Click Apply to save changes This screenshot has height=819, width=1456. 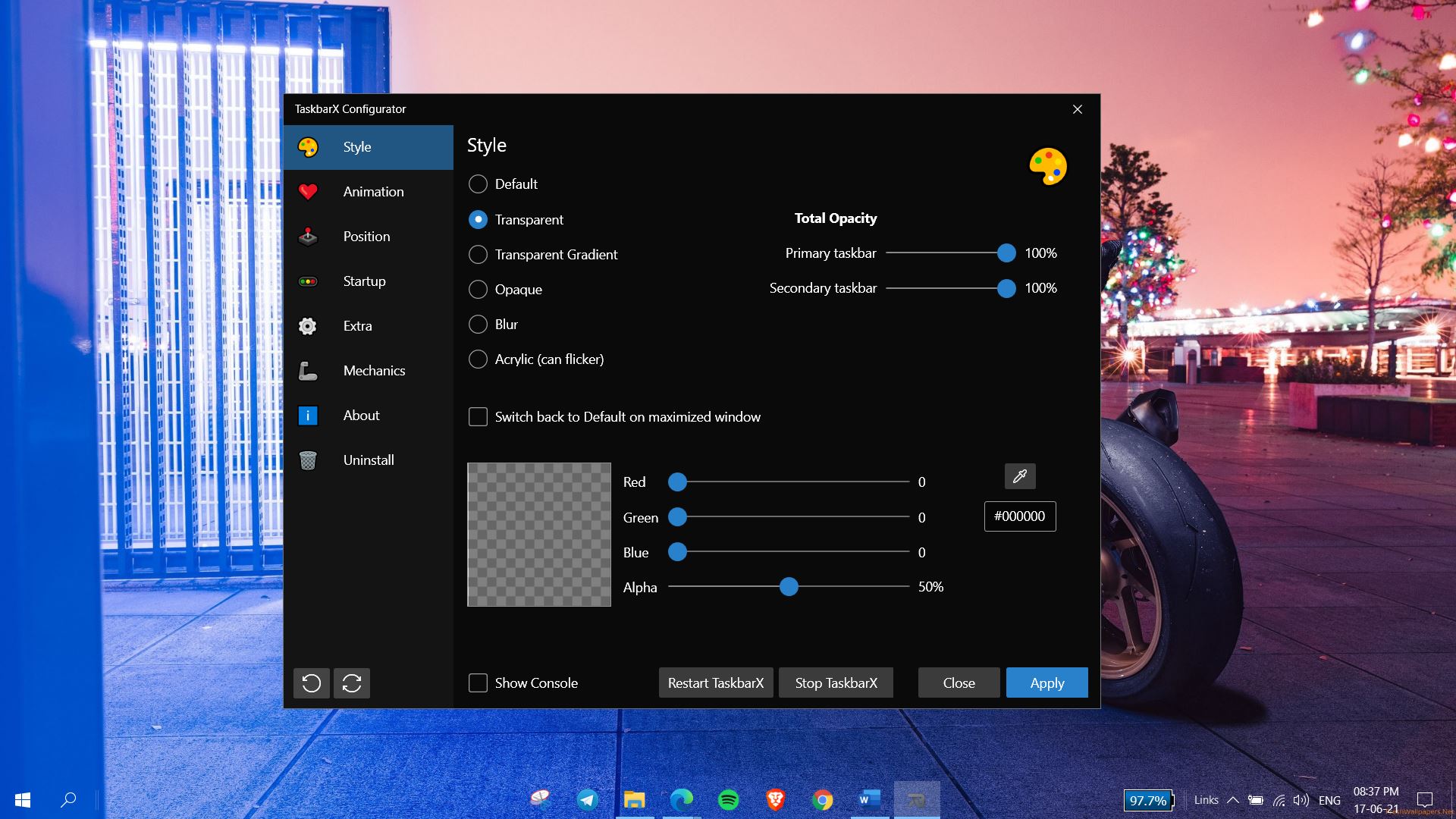pos(1046,683)
